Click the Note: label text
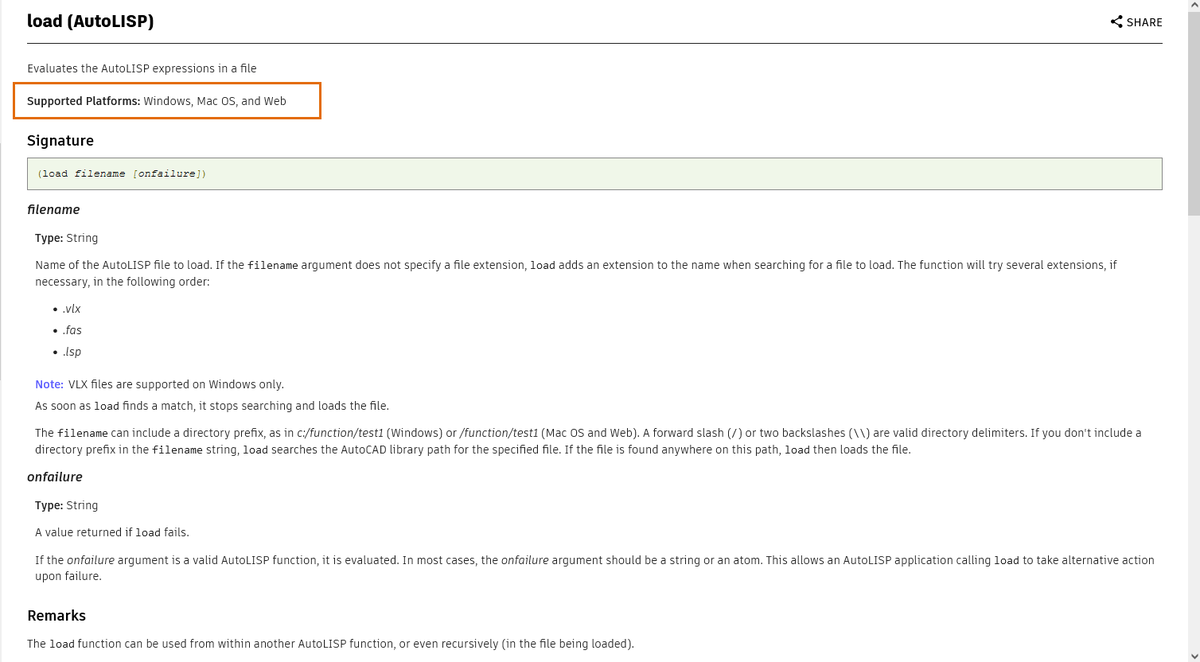Screen dimensions: 1200x662 coord(49,384)
